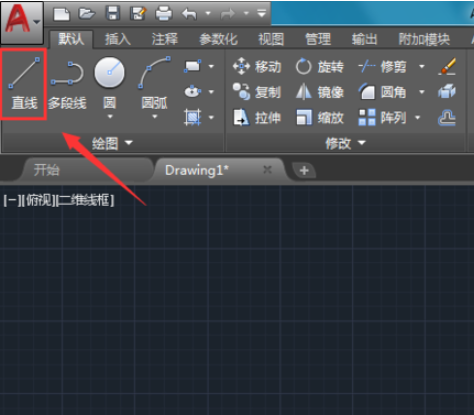Select the Line (直线) tool
This screenshot has width=474, height=415.
(24, 83)
